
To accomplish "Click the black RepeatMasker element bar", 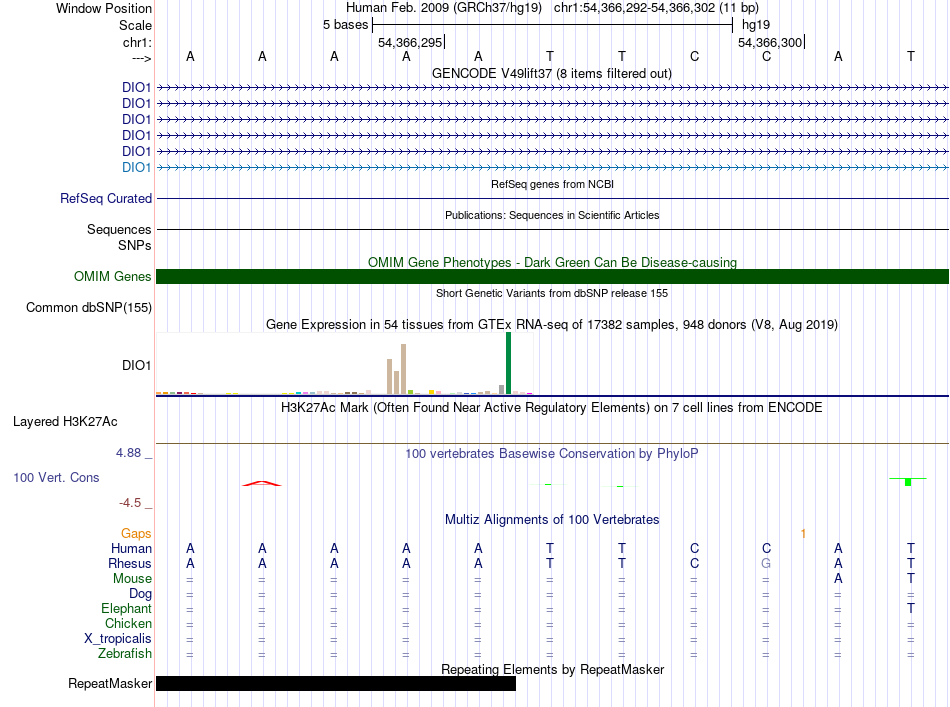I will [x=336, y=683].
